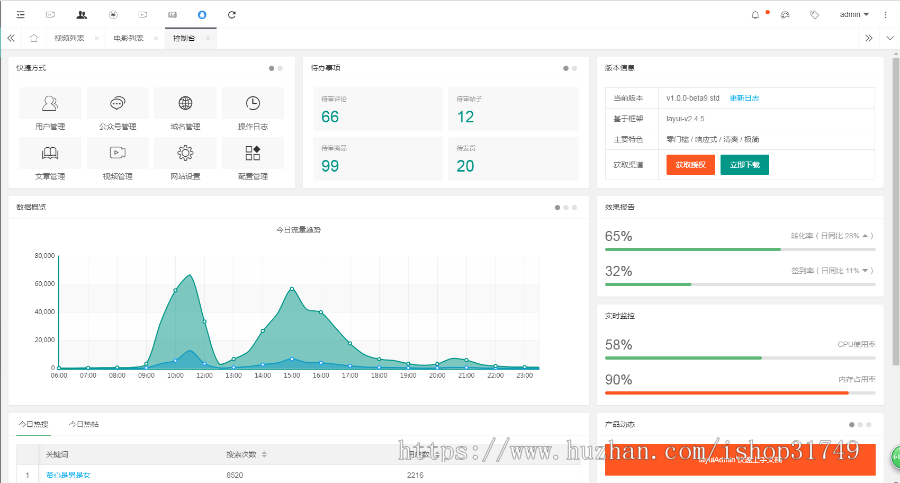This screenshot has width=900, height=483.
Task: Click the tag/note icon in header
Action: click(814, 15)
